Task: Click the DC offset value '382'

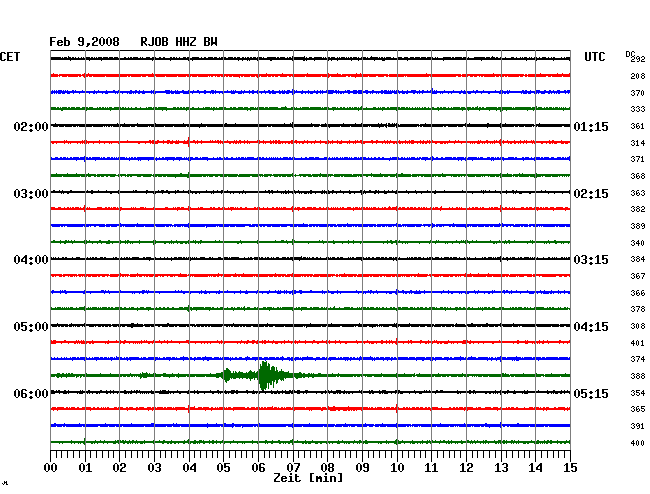Action: (638, 209)
